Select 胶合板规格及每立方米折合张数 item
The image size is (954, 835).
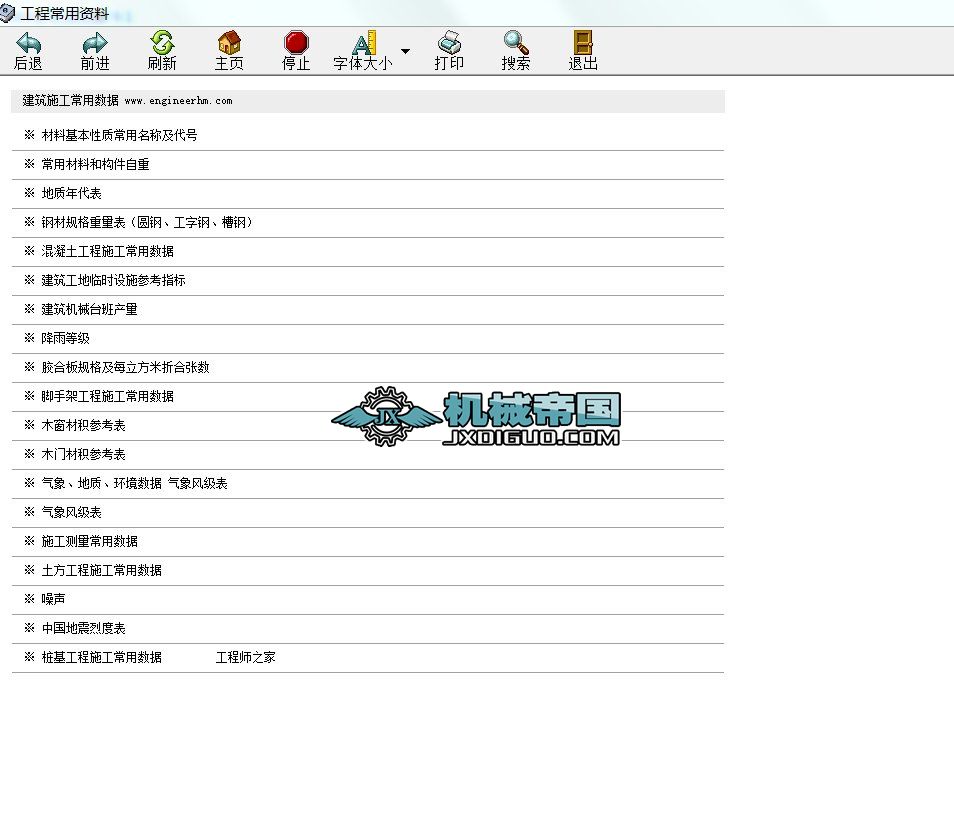[125, 368]
